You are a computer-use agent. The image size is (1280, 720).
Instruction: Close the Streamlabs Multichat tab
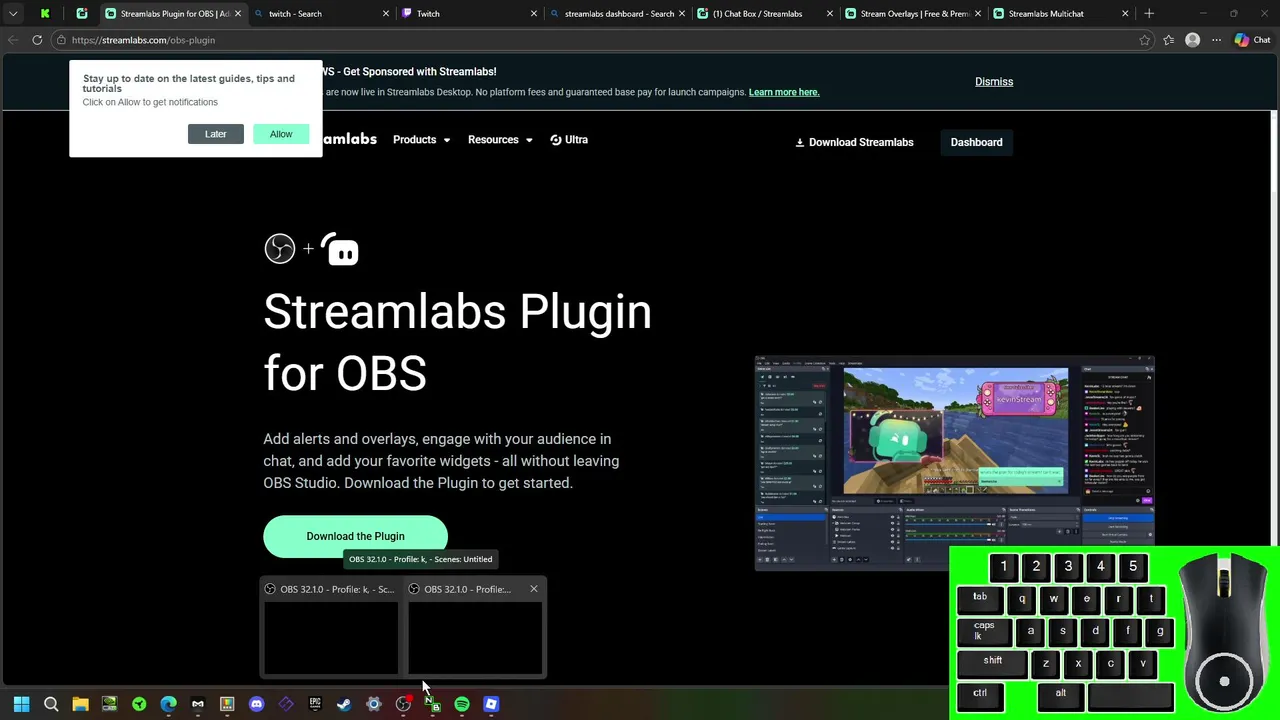pyautogui.click(x=1125, y=14)
